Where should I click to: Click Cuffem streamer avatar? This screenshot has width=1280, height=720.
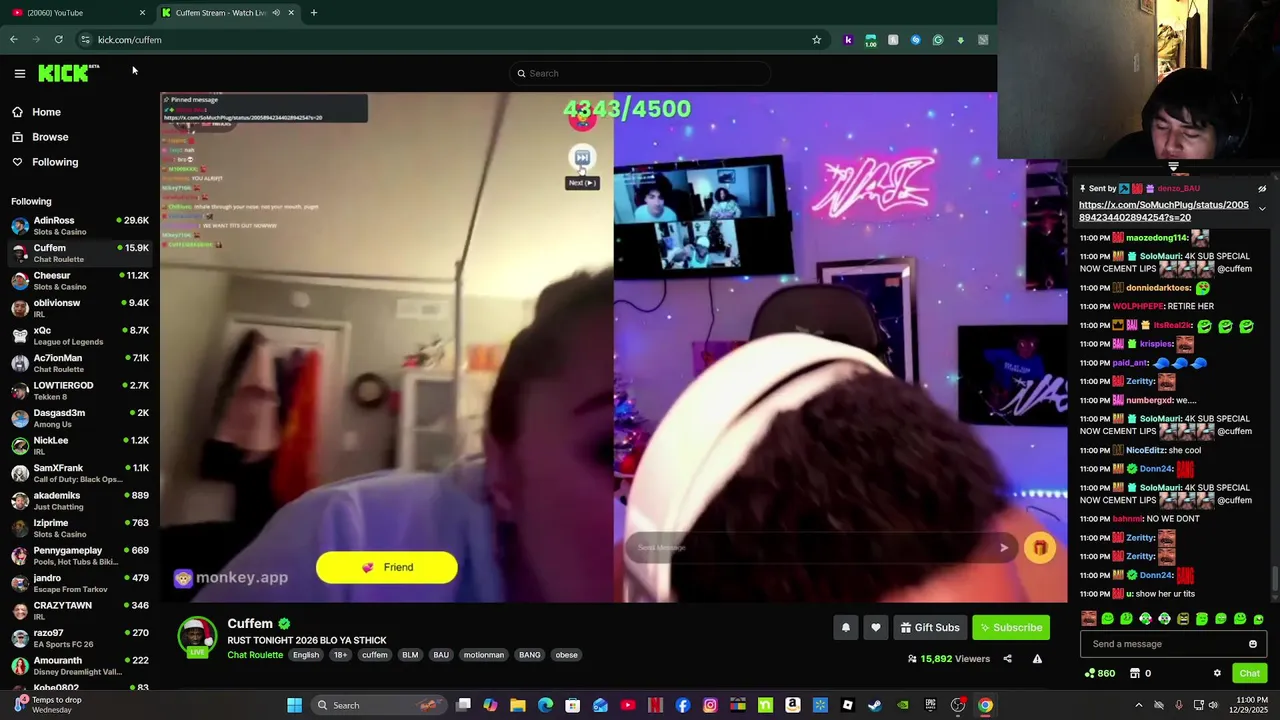pyautogui.click(x=197, y=636)
